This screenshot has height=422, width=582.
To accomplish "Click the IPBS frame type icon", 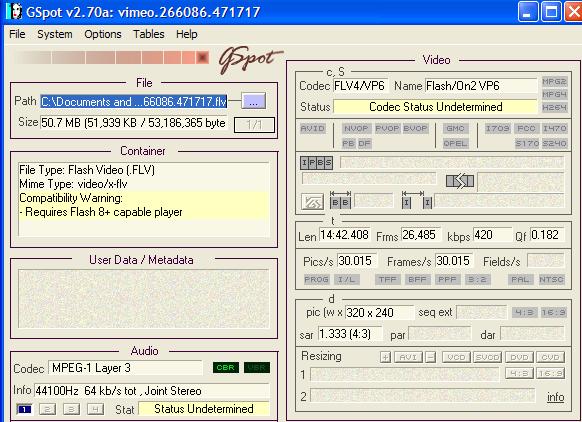I will (x=316, y=163).
